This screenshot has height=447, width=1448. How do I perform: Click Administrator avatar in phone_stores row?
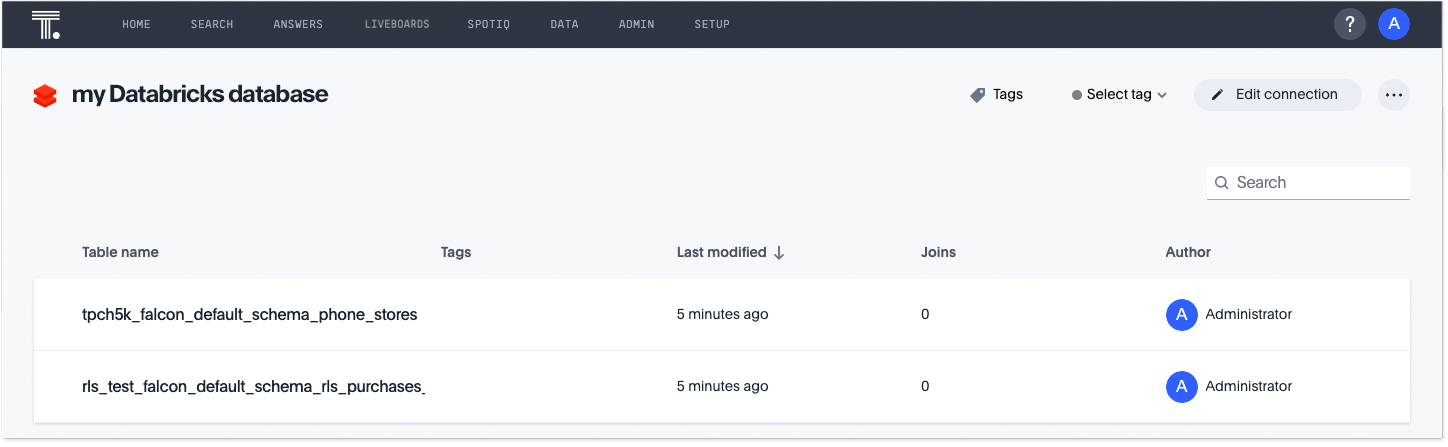[x=1181, y=315]
